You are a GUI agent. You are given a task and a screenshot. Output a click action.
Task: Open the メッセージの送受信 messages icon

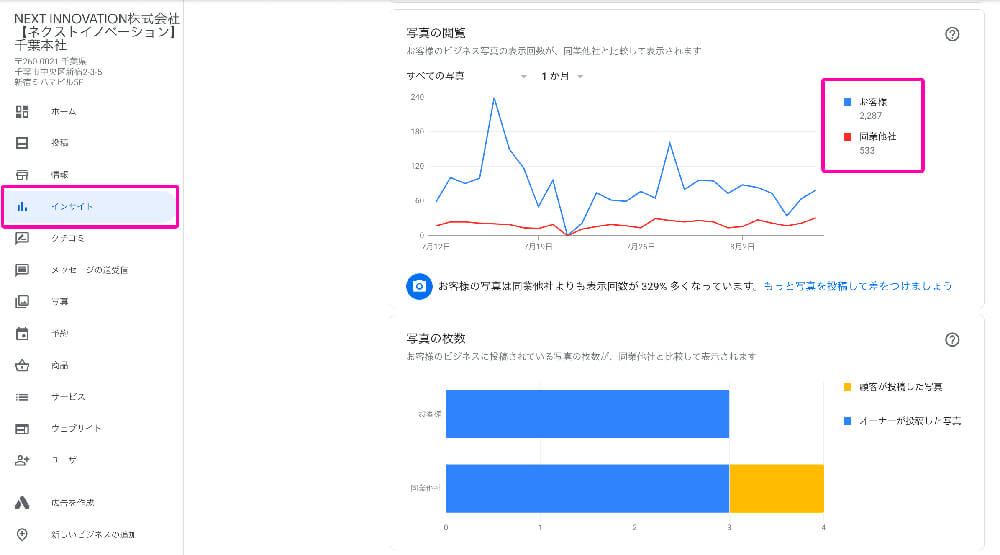[x=22, y=270]
